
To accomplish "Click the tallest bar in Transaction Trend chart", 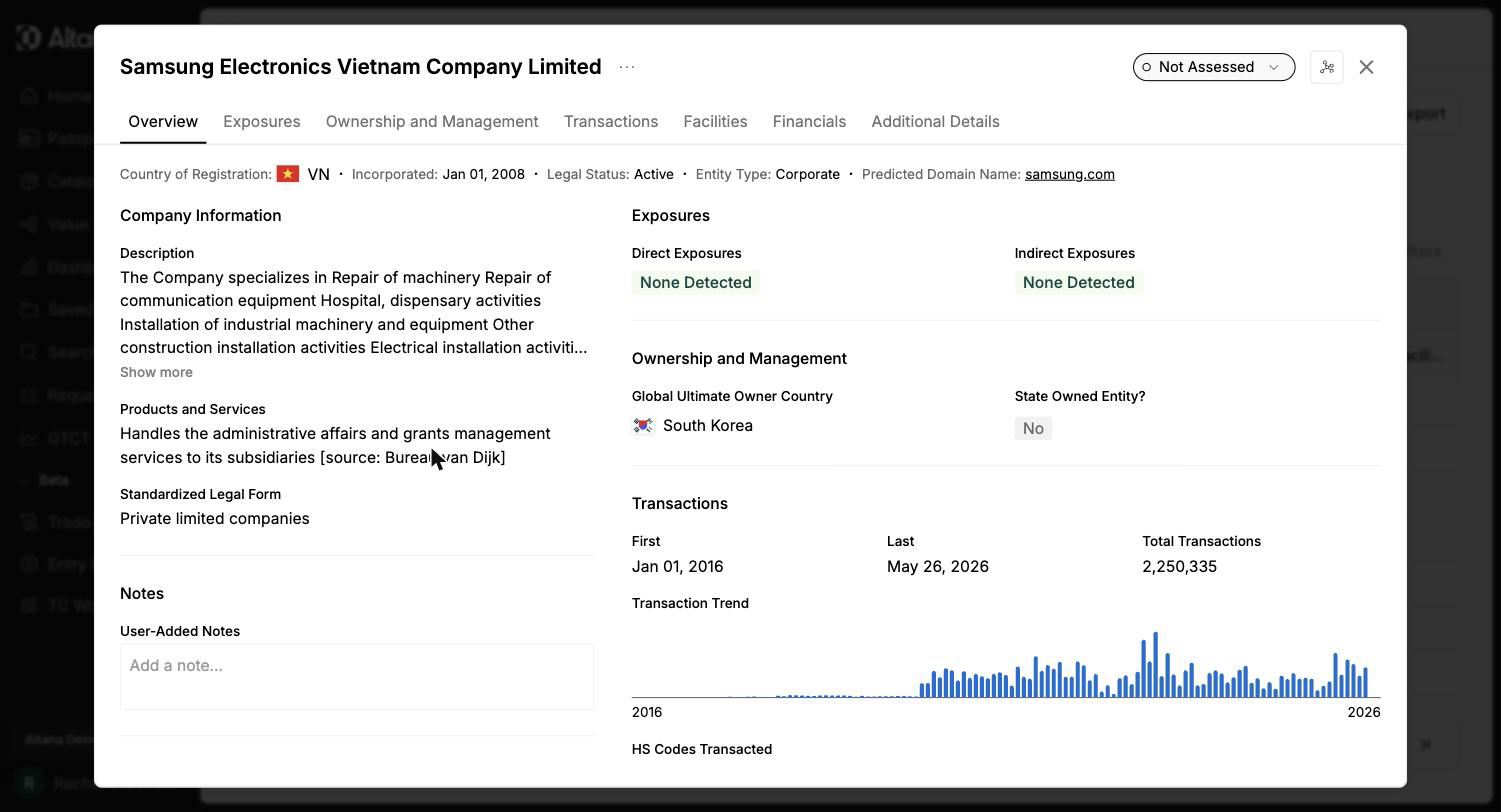I will point(1155,665).
